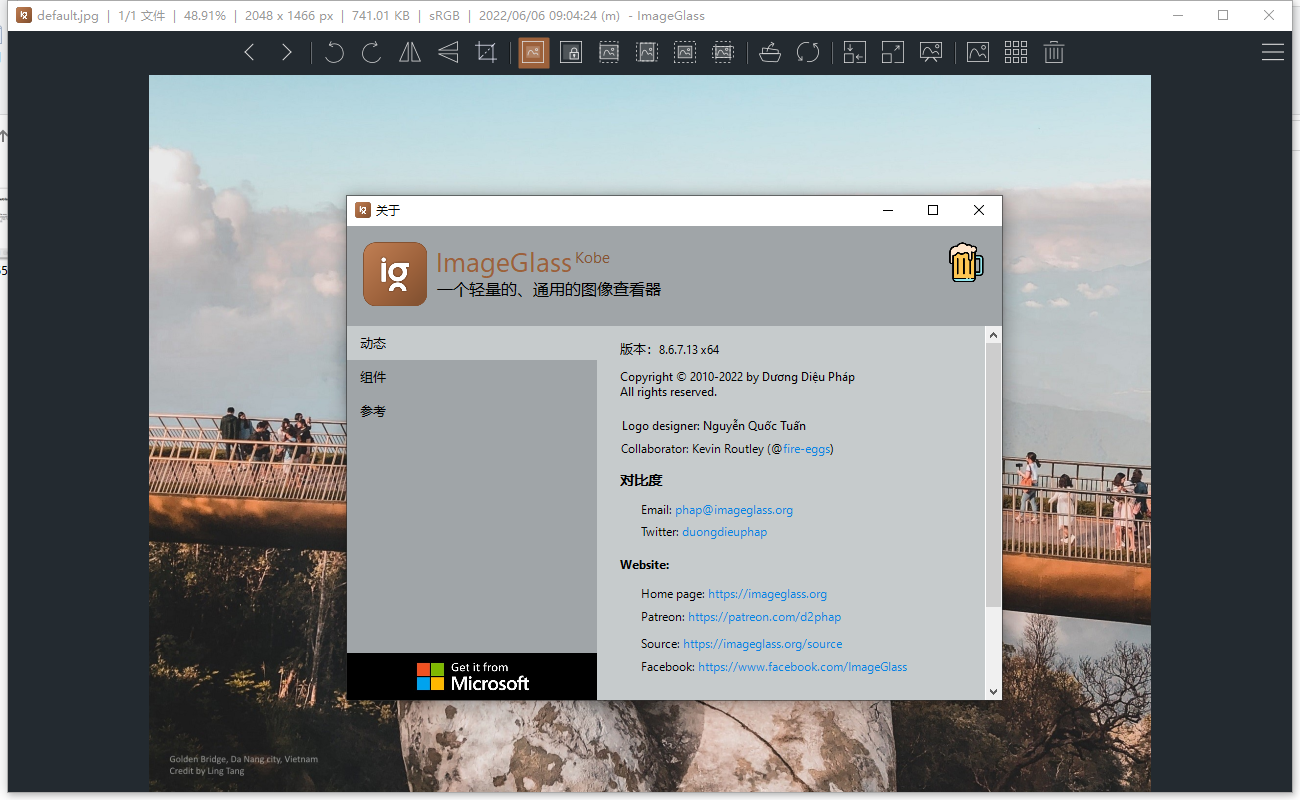Toggle the zoom lock
The height and width of the screenshot is (800, 1300).
click(571, 52)
